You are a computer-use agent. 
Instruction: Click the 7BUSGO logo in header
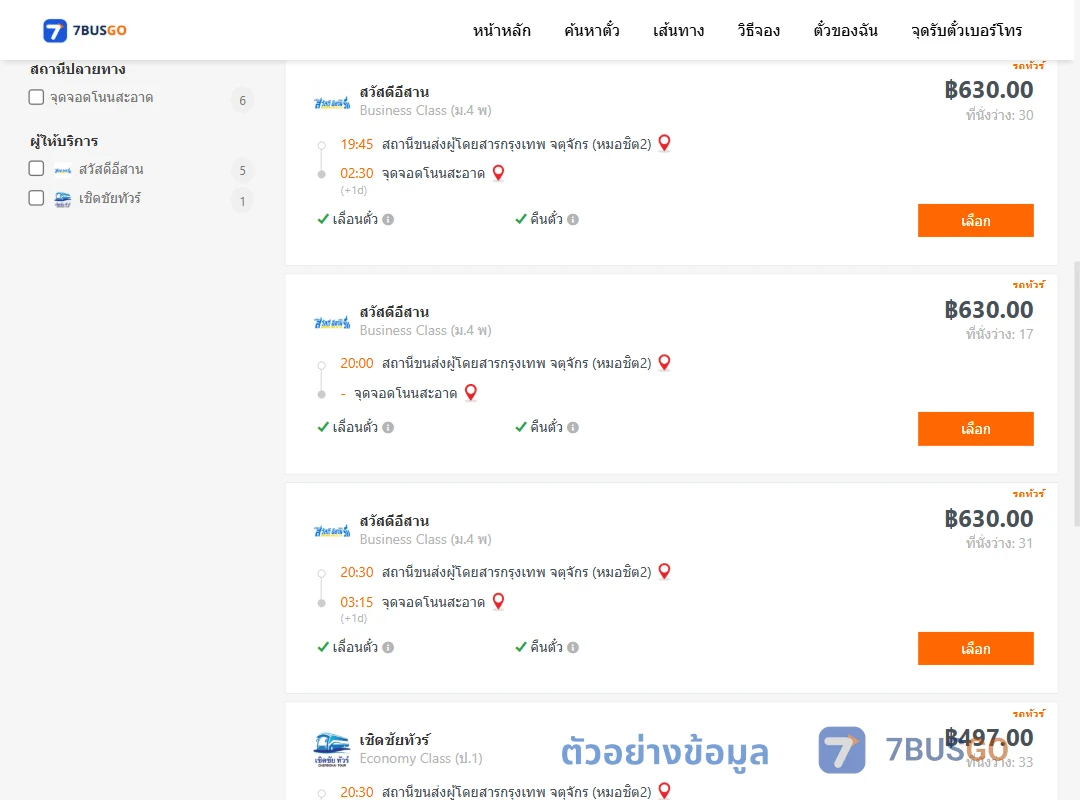point(85,30)
